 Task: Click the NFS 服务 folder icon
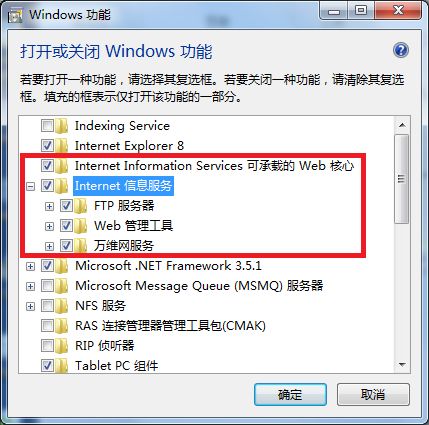(62, 306)
